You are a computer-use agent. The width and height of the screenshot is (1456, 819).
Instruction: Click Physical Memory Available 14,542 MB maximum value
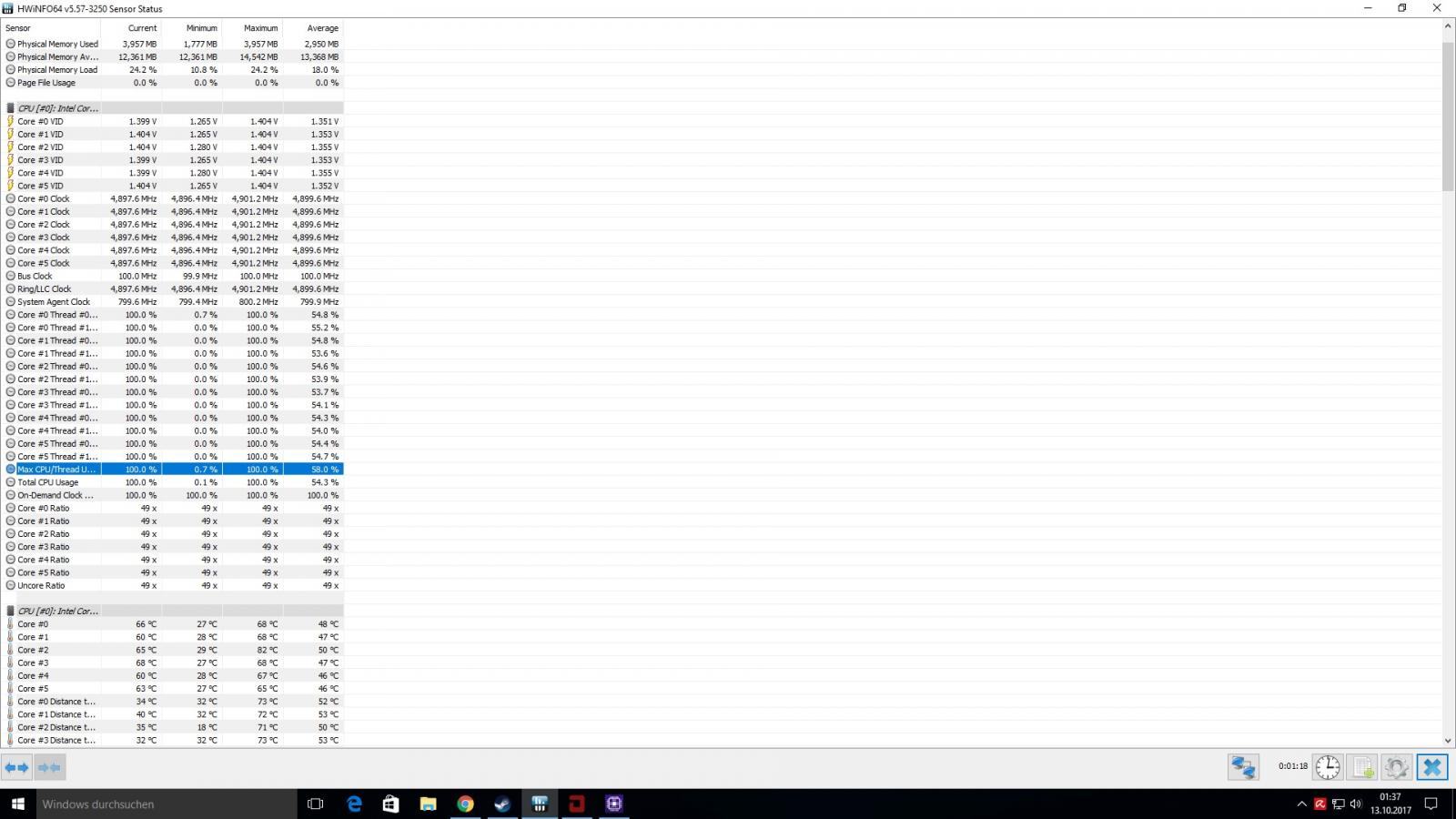(258, 56)
